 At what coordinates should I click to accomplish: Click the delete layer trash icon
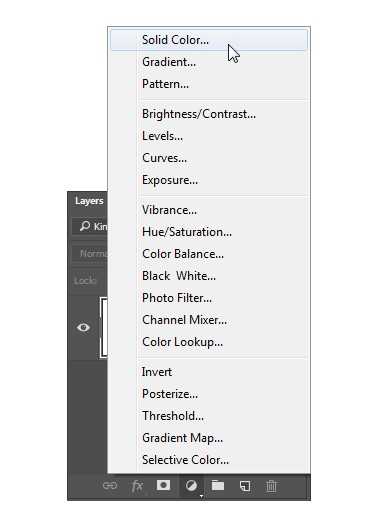tap(271, 486)
